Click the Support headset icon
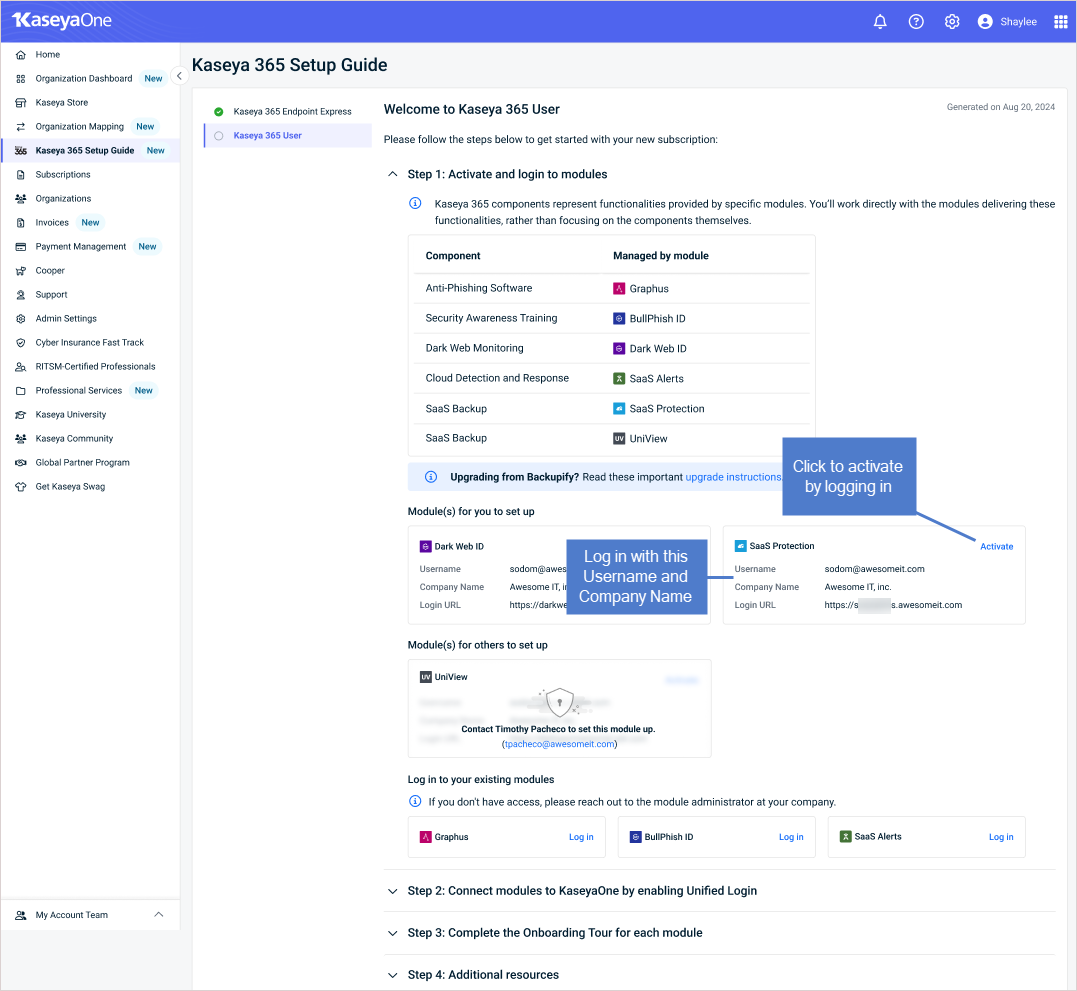 (21, 295)
